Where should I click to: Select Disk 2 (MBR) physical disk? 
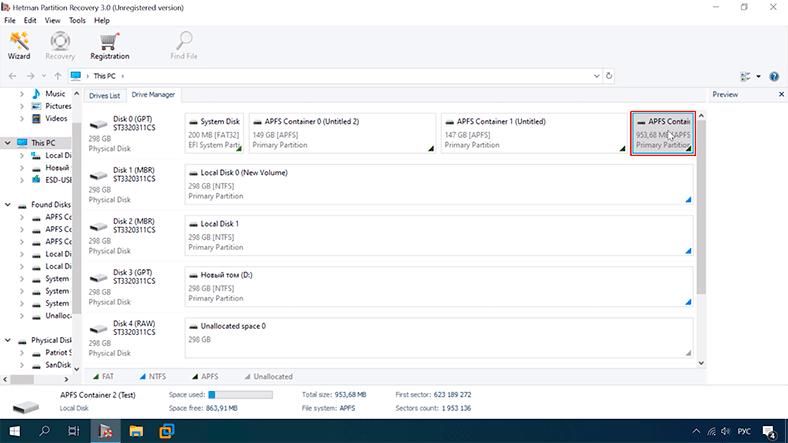tap(133, 236)
